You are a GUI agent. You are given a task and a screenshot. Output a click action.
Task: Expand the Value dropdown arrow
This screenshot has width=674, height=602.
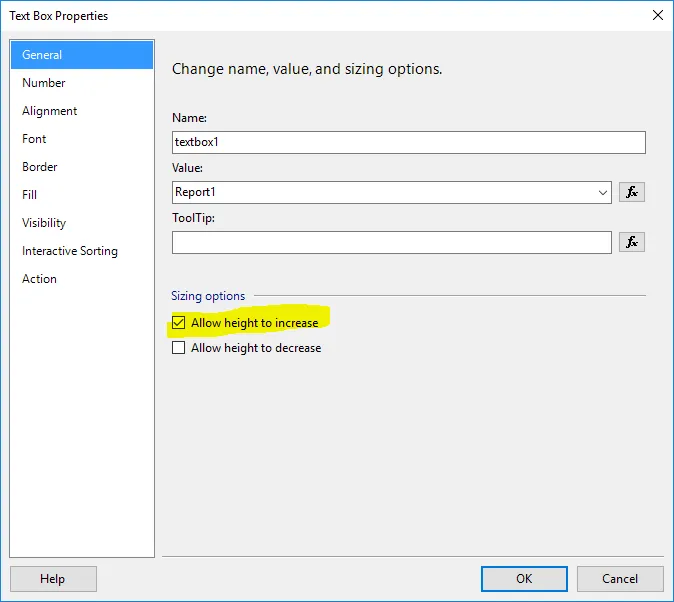pos(603,192)
